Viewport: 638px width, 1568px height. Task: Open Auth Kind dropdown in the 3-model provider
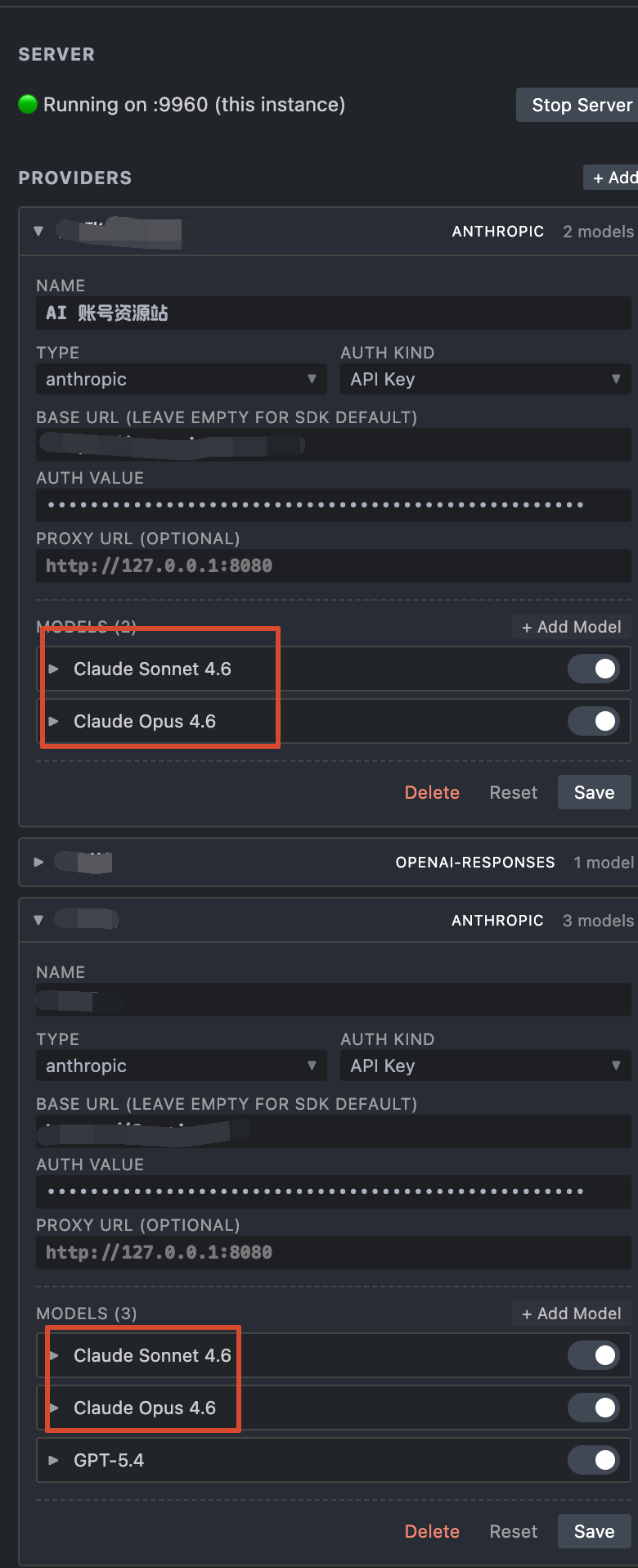(486, 1066)
